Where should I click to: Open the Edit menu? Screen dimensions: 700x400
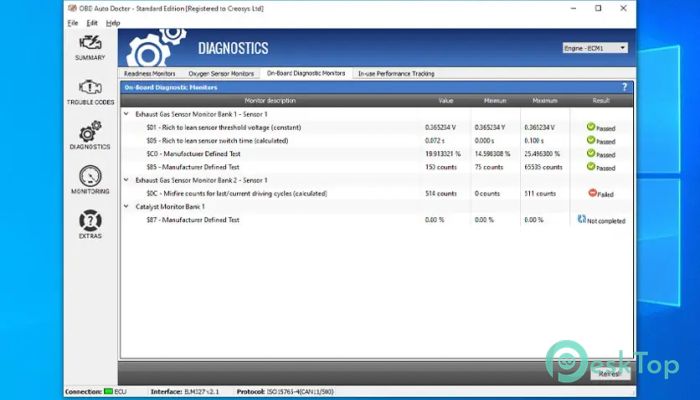[92, 23]
